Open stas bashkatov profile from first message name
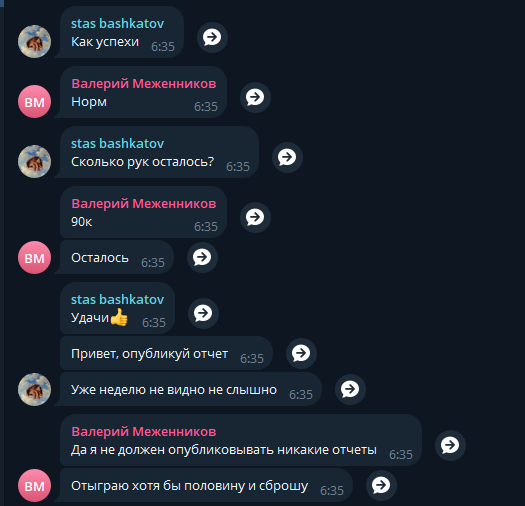 tap(118, 23)
